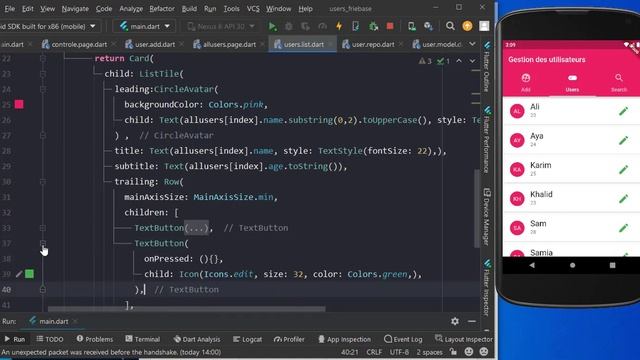This screenshot has height=360, width=640.
Task: Collapse CircleAvatar fold marker on line 24
Action: point(43,89)
